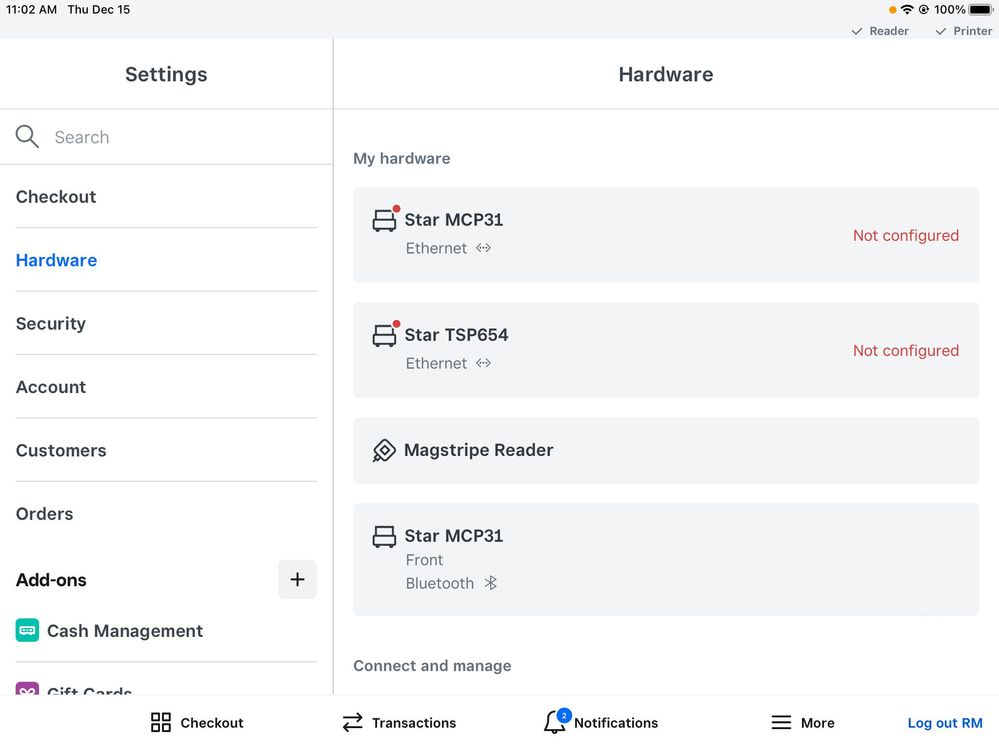Viewport: 999px width, 749px height.
Task: Open the Front Bluetooth Star MCP31 card
Action: click(x=666, y=559)
